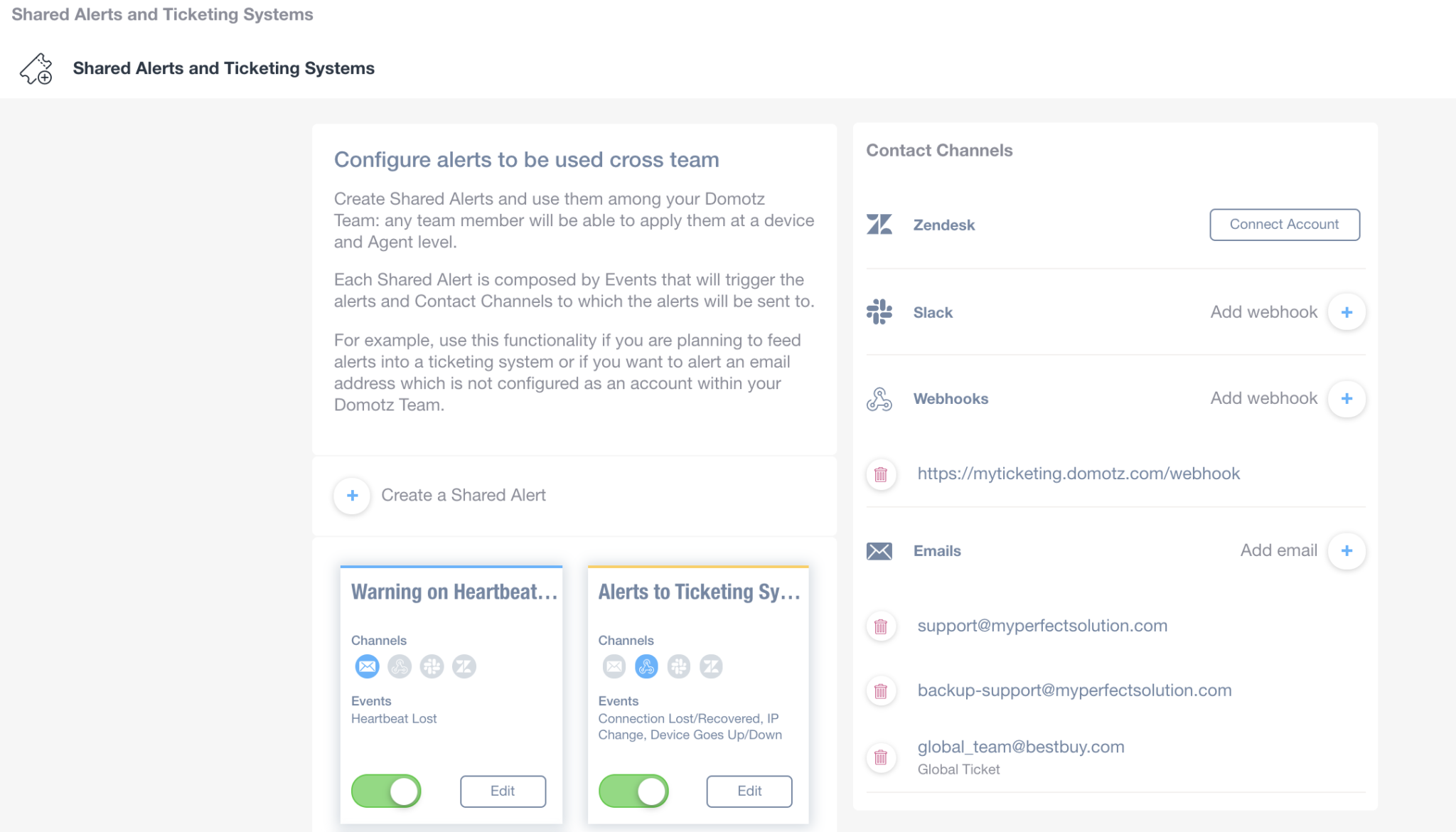Screen dimensions: 1456x832
Task: Click Create a Shared Alert label
Action: point(464,495)
